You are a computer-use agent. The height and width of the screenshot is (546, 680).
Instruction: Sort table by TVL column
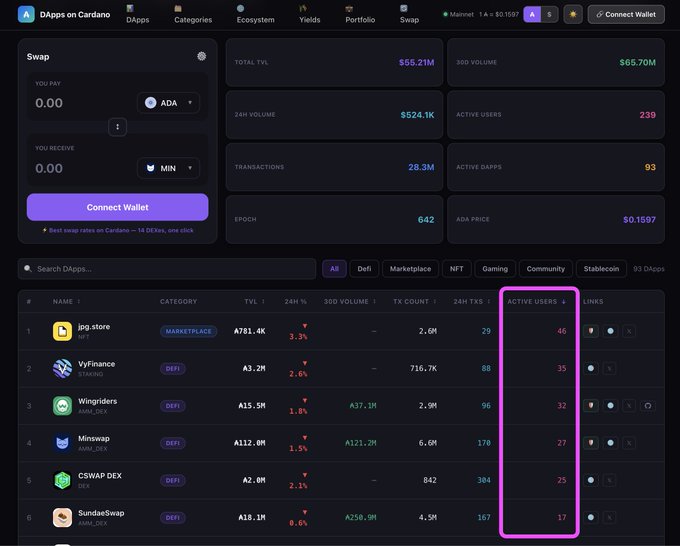255,301
